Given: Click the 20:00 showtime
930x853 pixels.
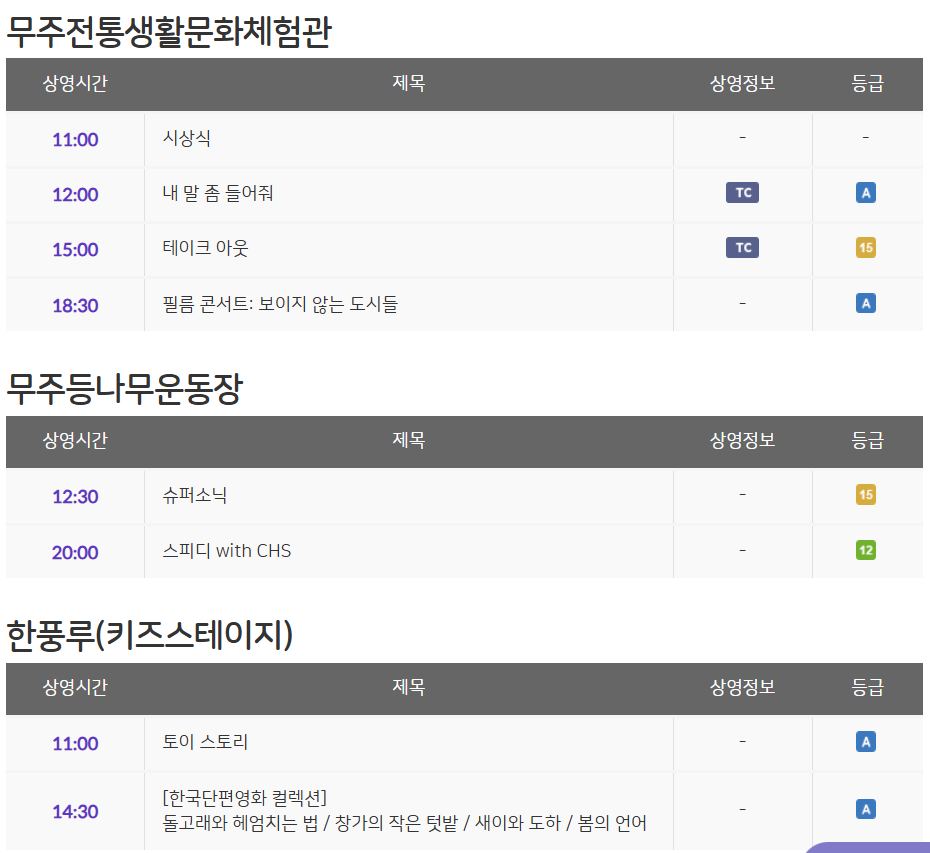Looking at the screenshot, I should 75,552.
